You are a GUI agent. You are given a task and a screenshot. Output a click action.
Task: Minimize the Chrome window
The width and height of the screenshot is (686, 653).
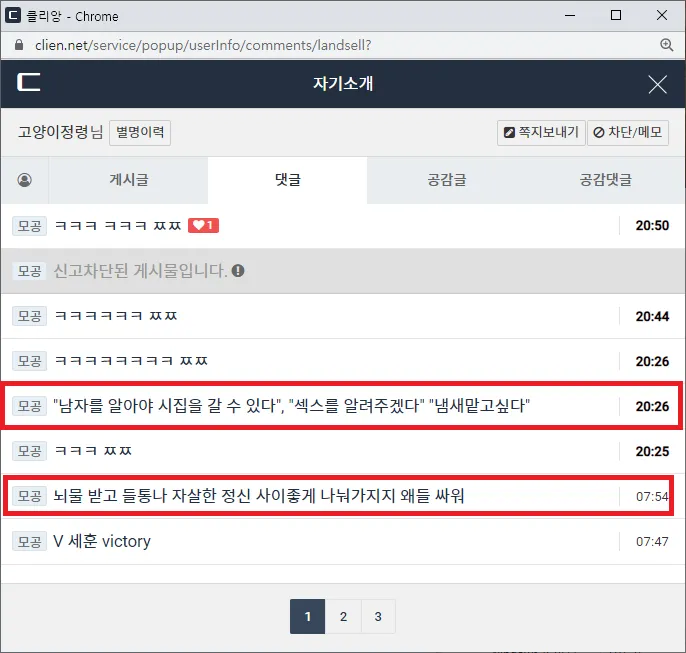pos(570,15)
